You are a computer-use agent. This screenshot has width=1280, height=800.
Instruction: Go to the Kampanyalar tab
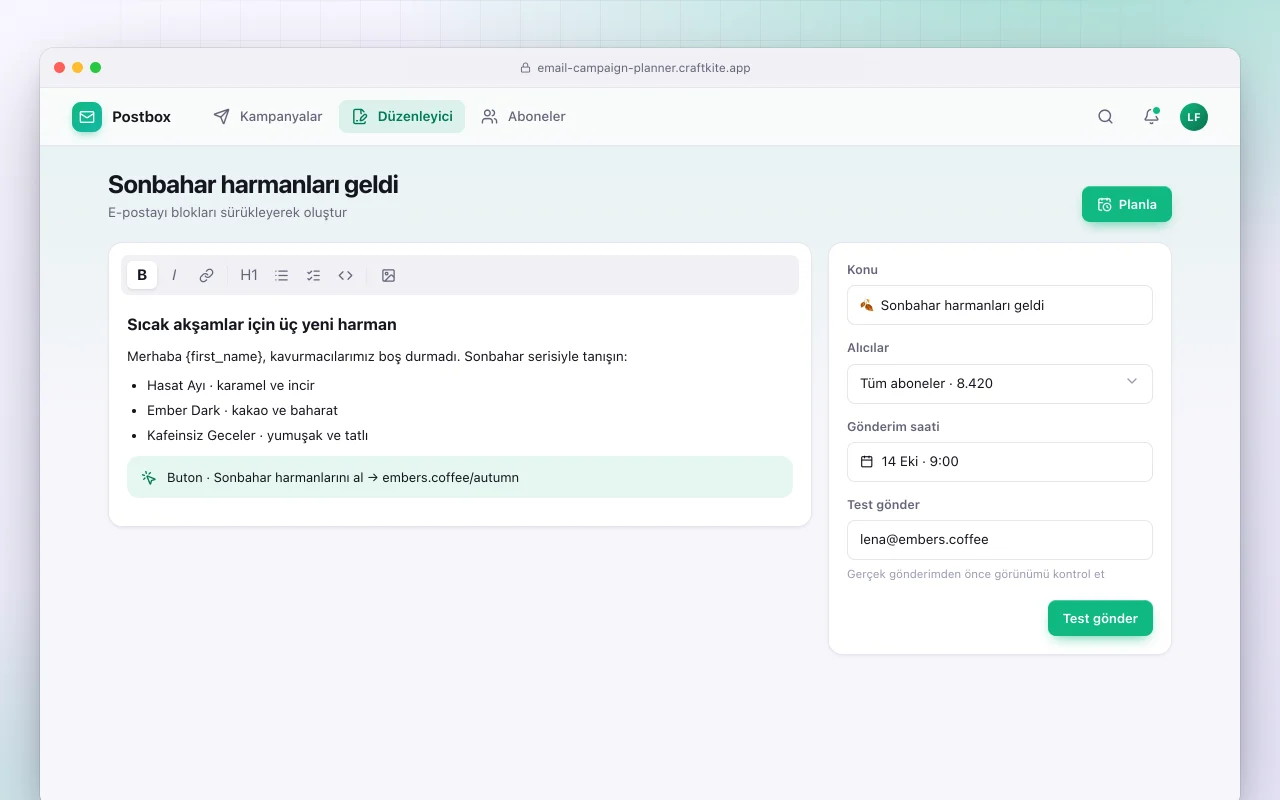pyautogui.click(x=268, y=116)
